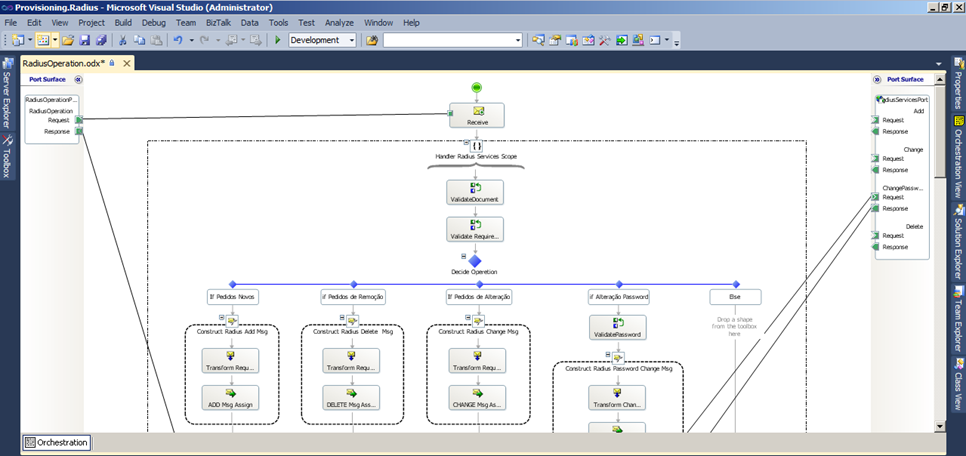966x456 pixels.
Task: Click the Find in Files icon
Action: tap(371, 40)
